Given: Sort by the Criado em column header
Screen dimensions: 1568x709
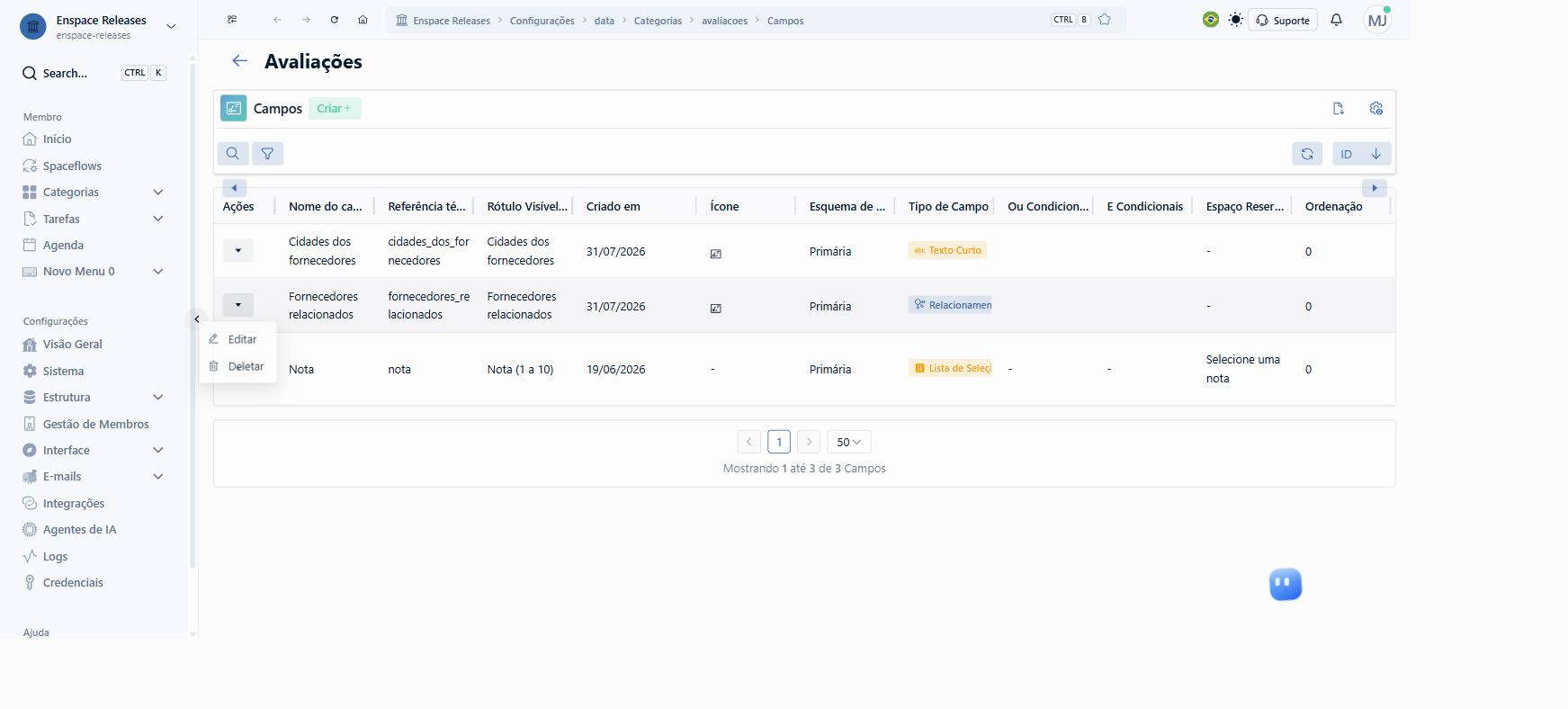Looking at the screenshot, I should [614, 206].
